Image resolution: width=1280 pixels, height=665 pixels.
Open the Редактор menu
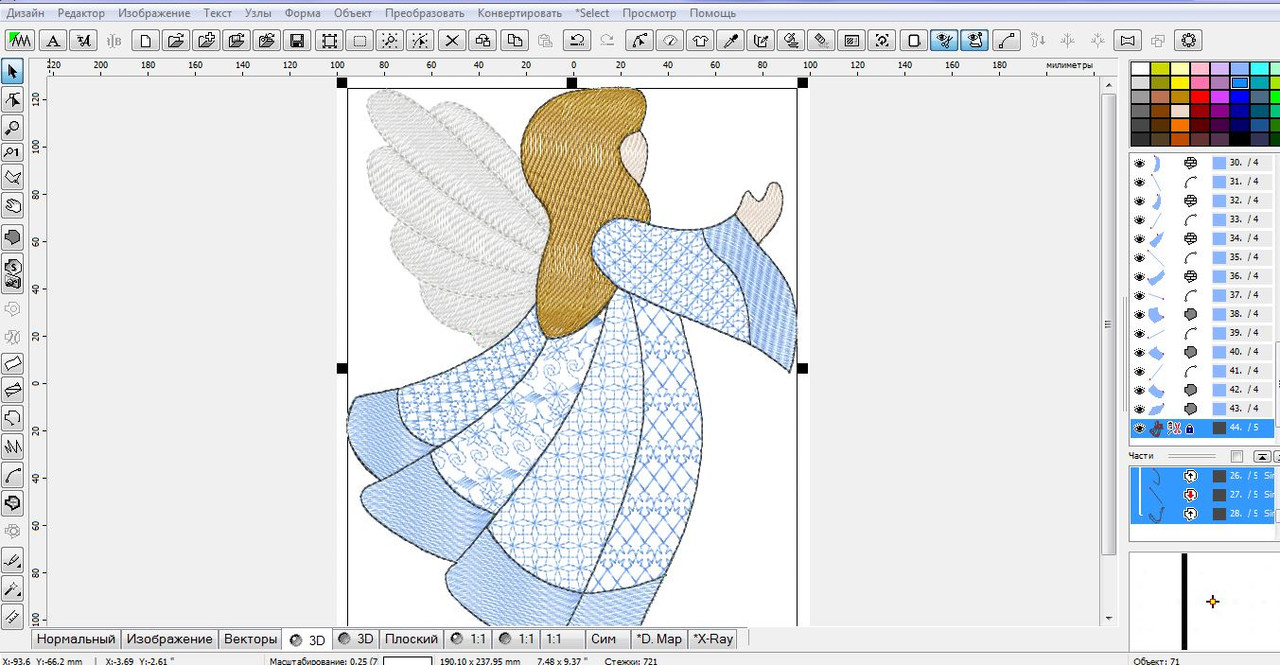click(x=81, y=13)
